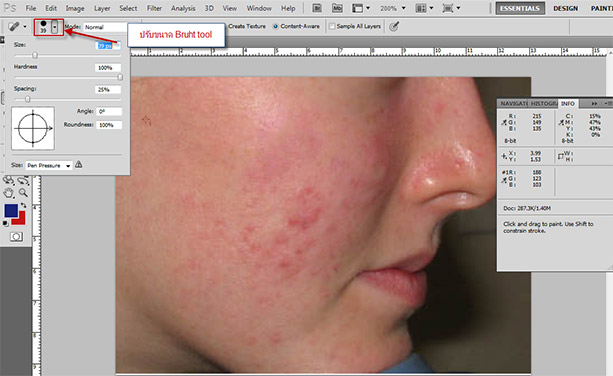Open the Image menu

(75, 8)
